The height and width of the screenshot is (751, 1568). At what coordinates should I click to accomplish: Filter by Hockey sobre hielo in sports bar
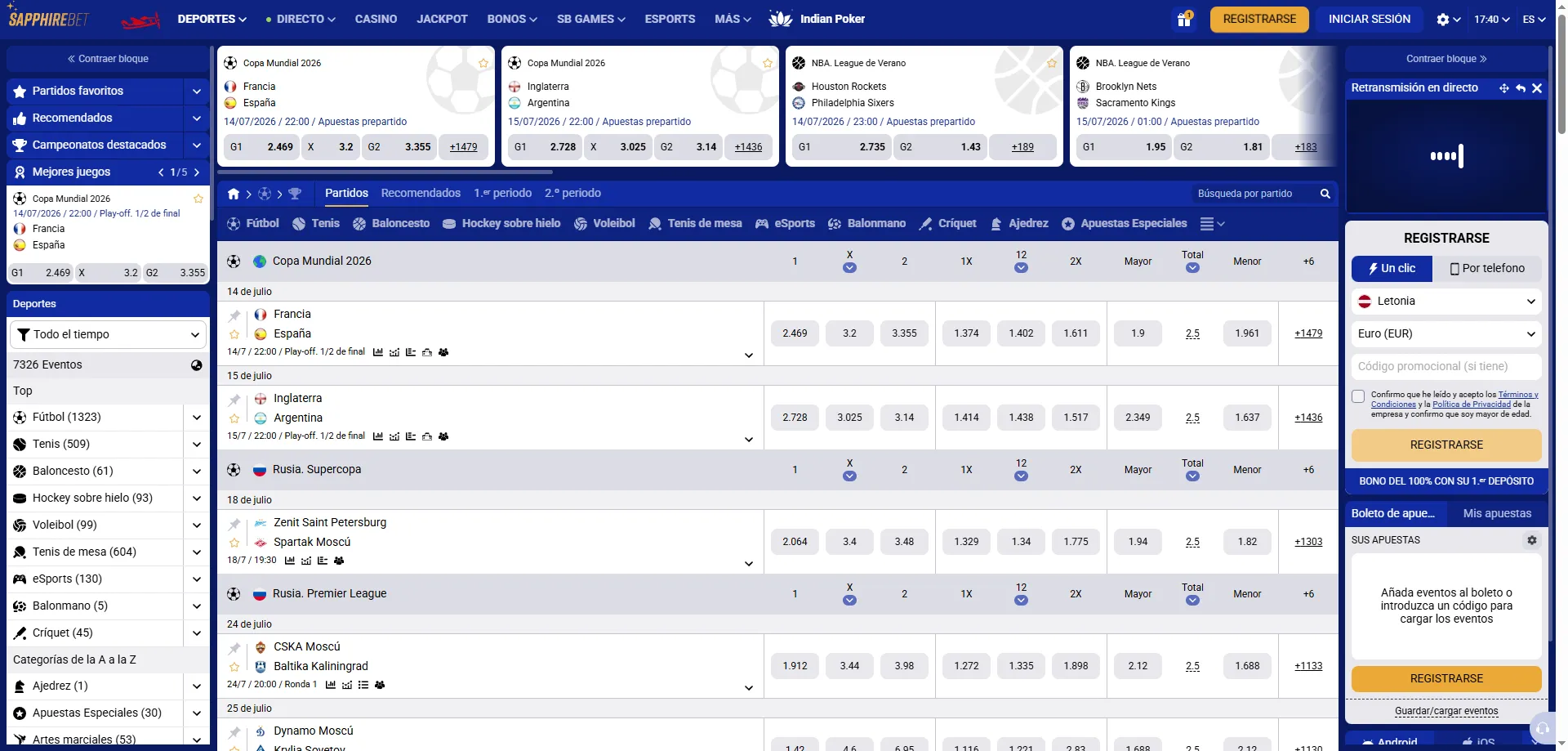point(501,223)
